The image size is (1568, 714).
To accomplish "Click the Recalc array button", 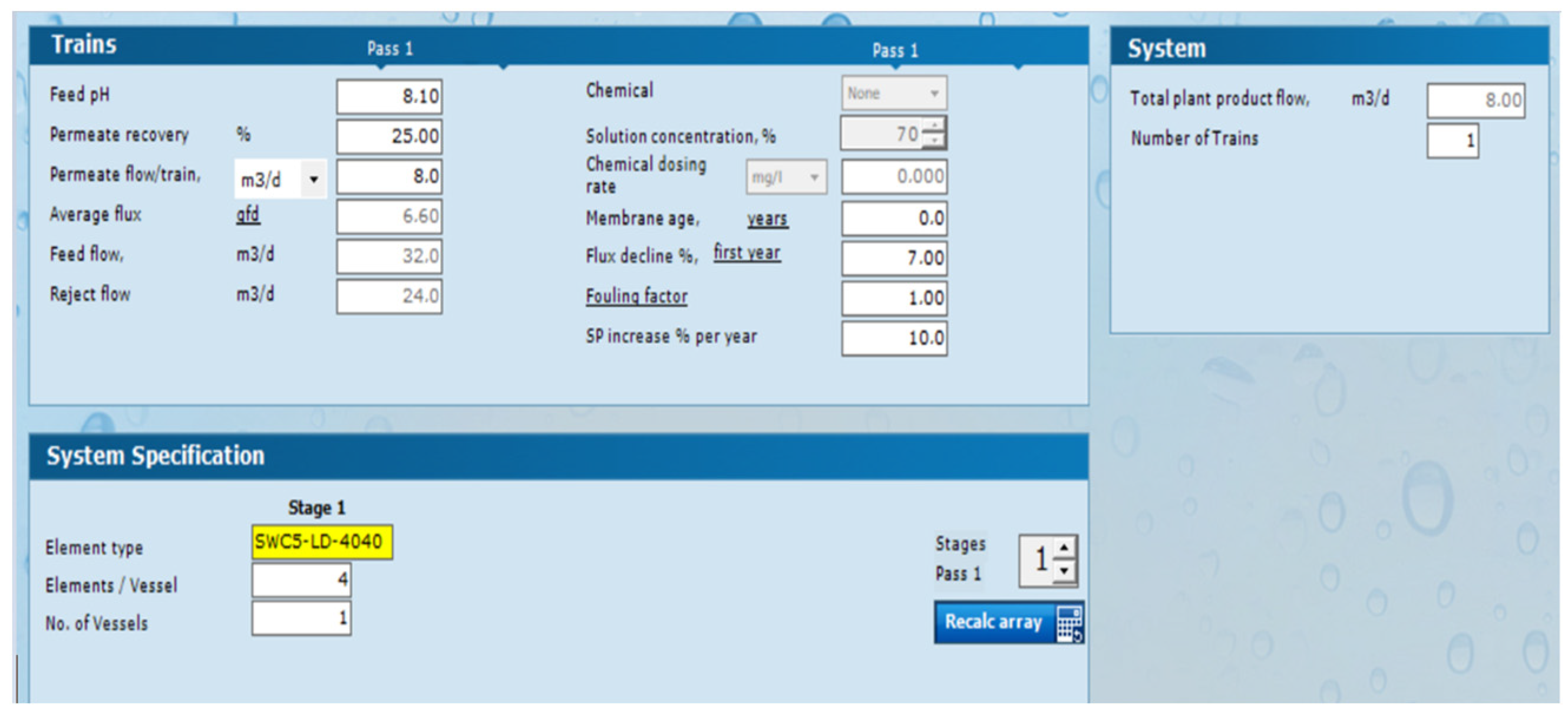I will 993,622.
